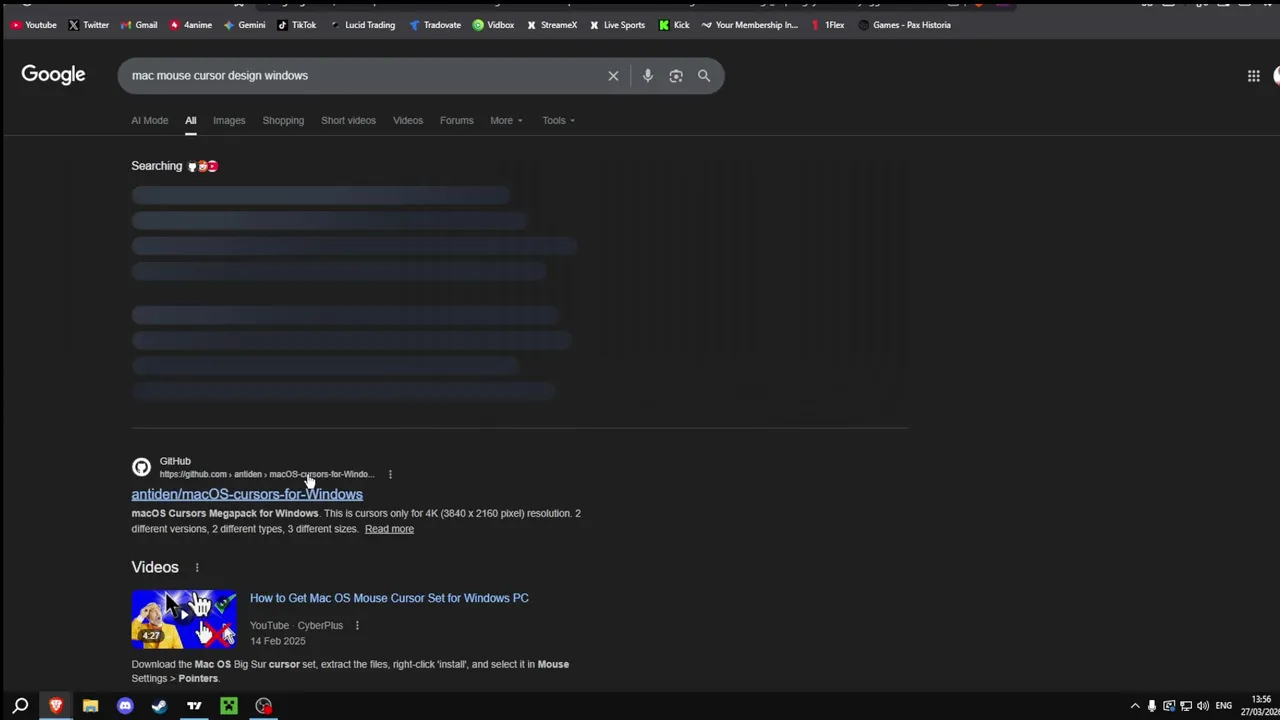
Task: Open microphone tray icon
Action: pos(1152,706)
